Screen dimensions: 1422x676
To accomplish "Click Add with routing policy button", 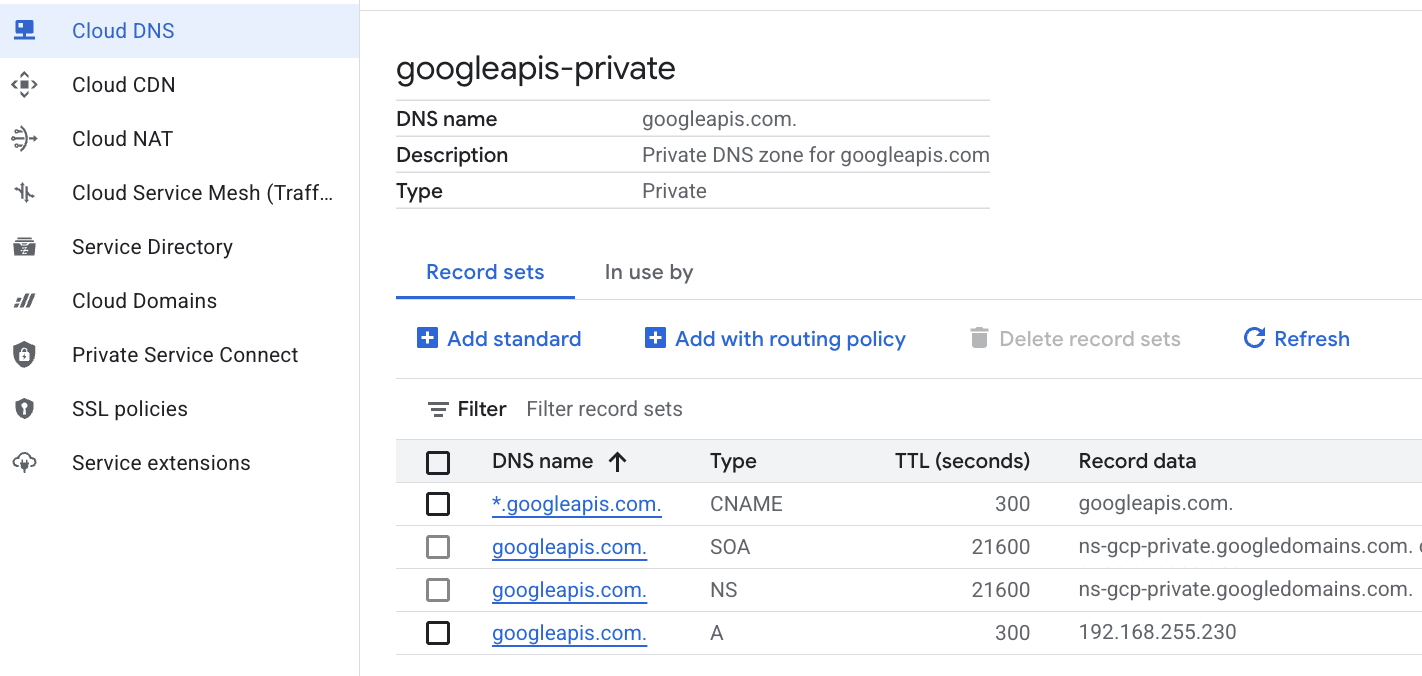I will point(776,339).
